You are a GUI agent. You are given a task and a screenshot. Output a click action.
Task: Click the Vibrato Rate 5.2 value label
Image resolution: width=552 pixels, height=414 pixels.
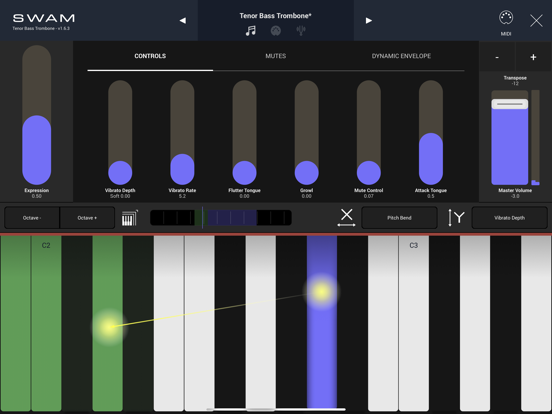[182, 196]
